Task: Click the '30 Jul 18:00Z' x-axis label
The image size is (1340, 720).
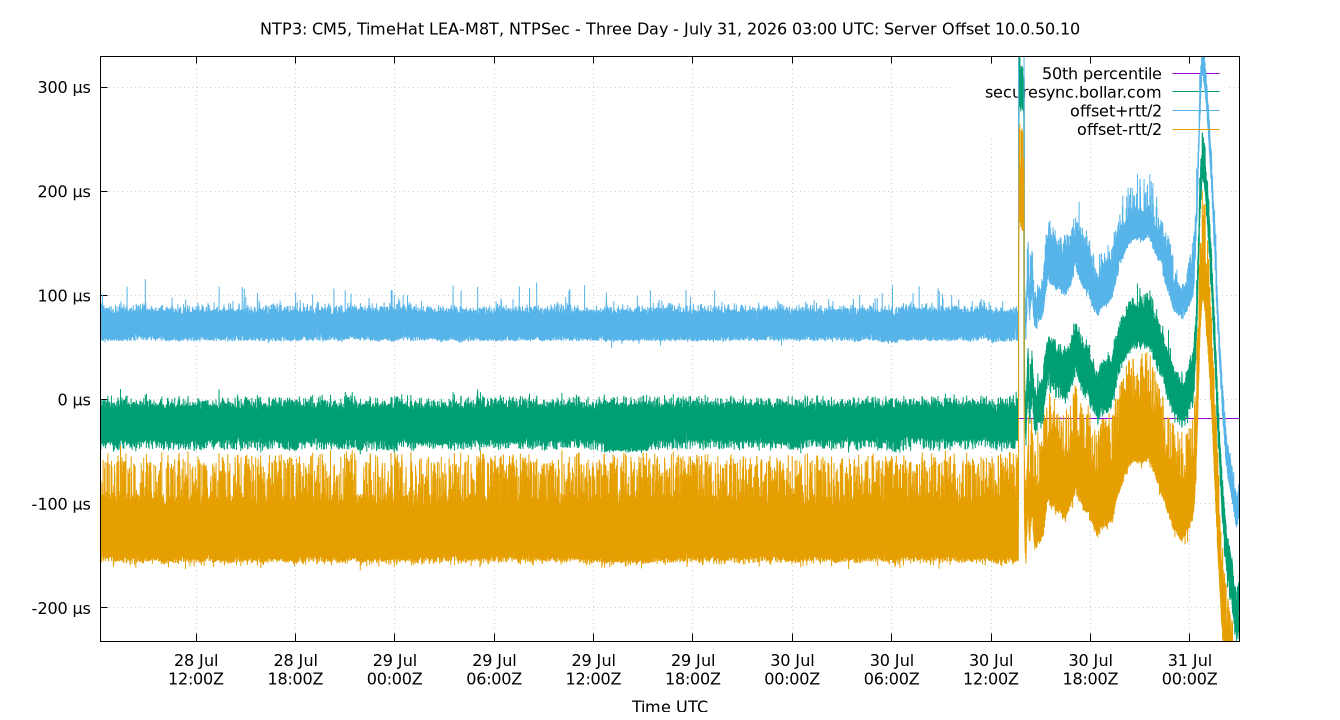Action: [1090, 669]
